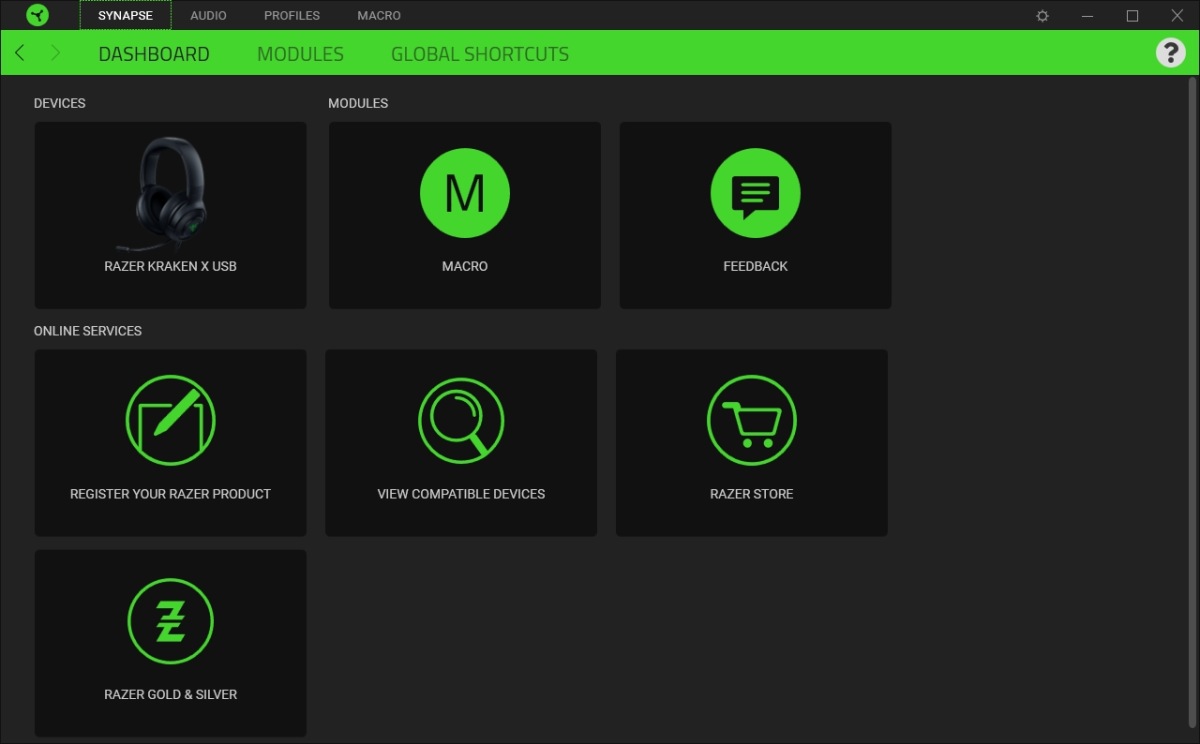Viewport: 1200px width, 744px height.
Task: Click the Razer logo icon
Action: (x=37, y=15)
